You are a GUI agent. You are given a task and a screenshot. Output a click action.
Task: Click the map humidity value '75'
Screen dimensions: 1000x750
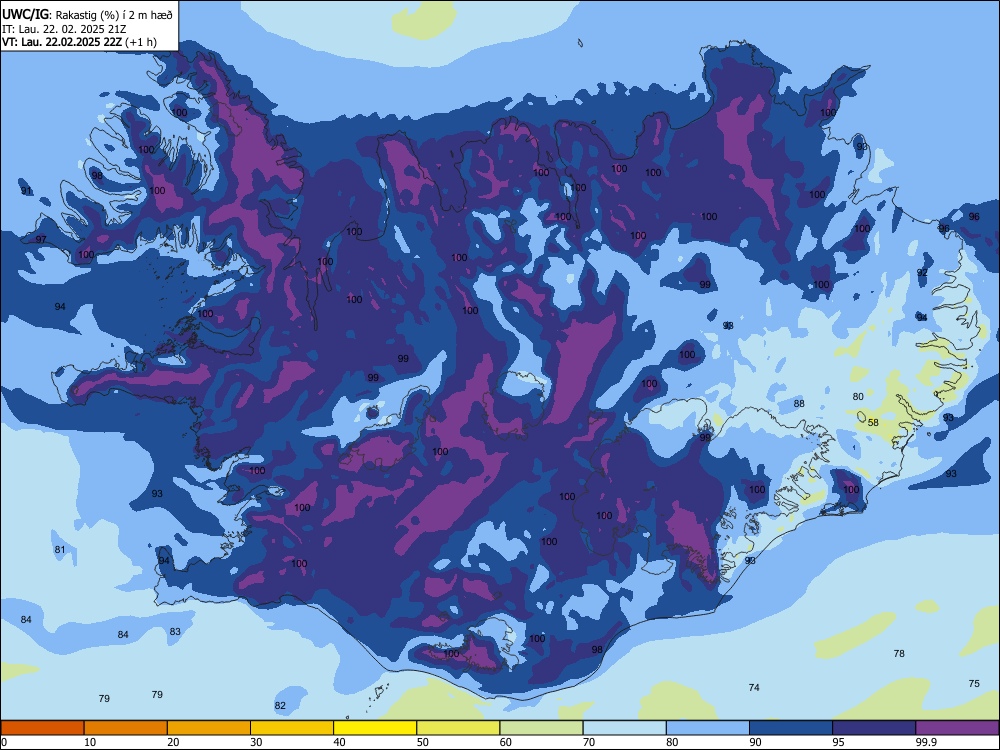pos(974,684)
